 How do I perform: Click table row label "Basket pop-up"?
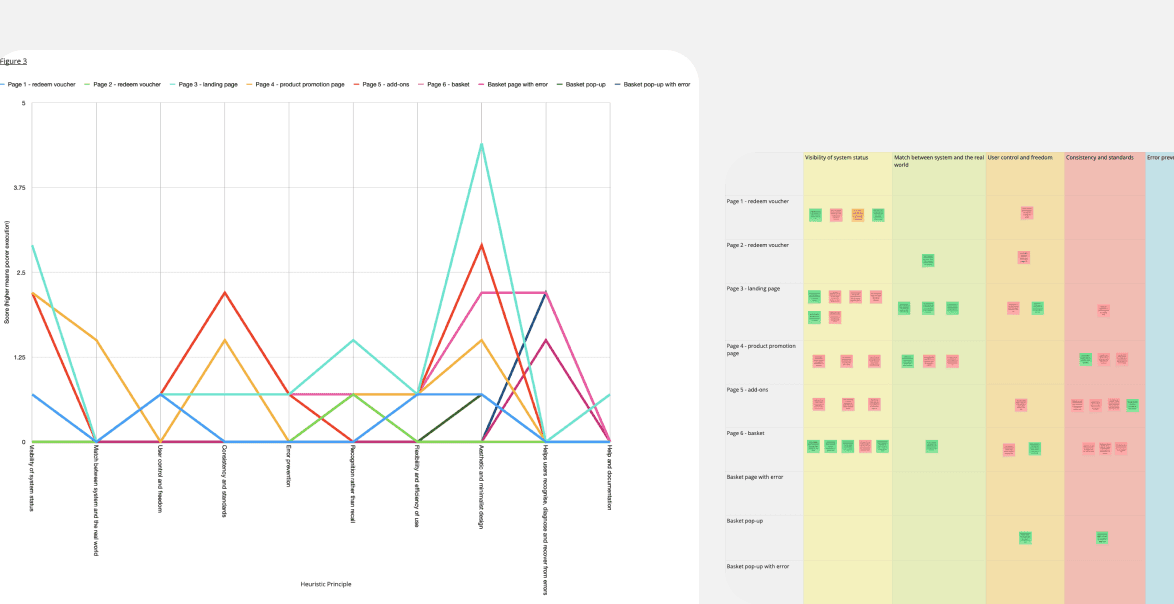[x=745, y=520]
